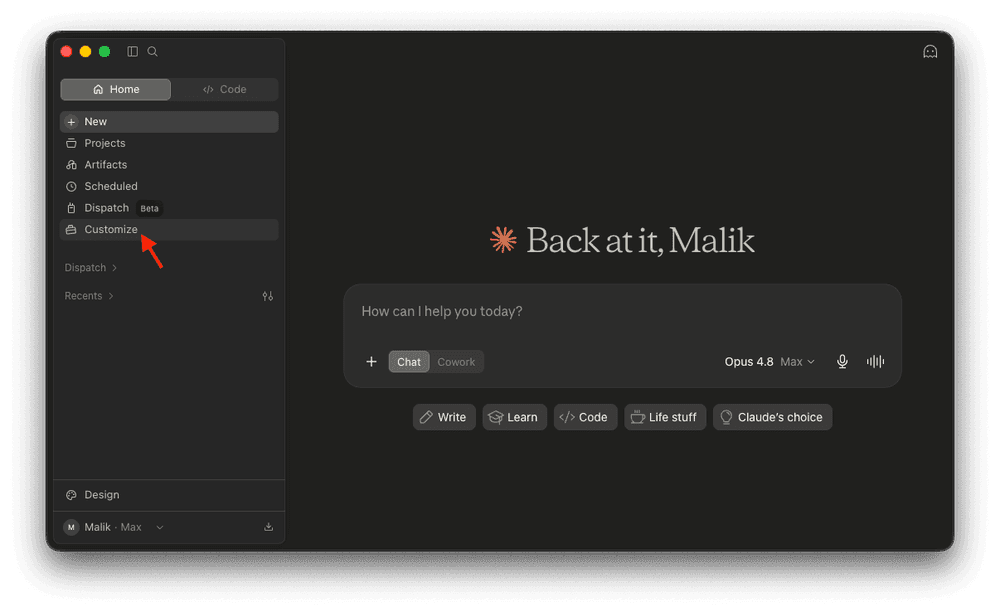Start a New chat in sidebar
Screen dimensions: 1000x612
click(169, 122)
